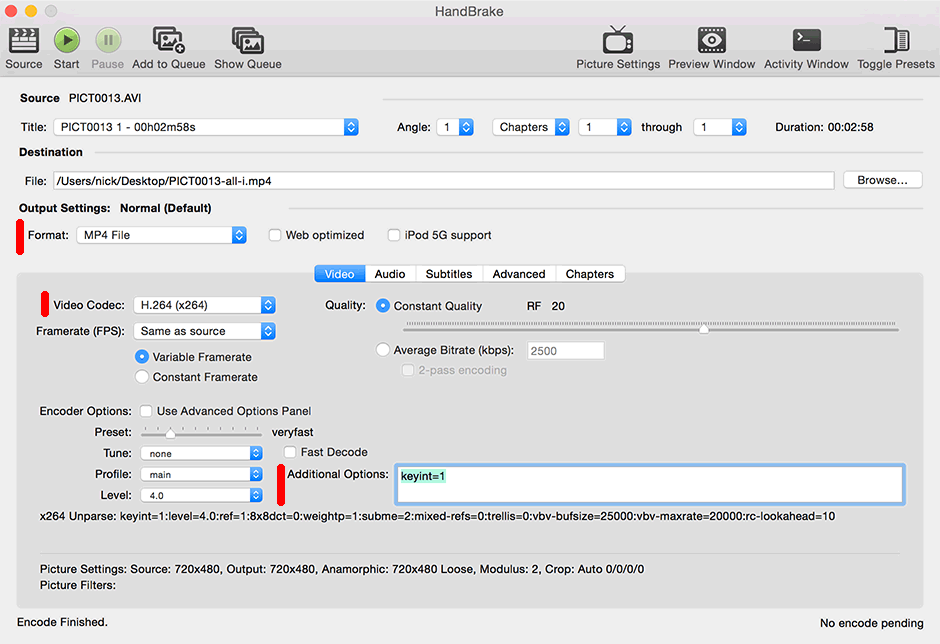Click the Add to Queue icon

168,40
